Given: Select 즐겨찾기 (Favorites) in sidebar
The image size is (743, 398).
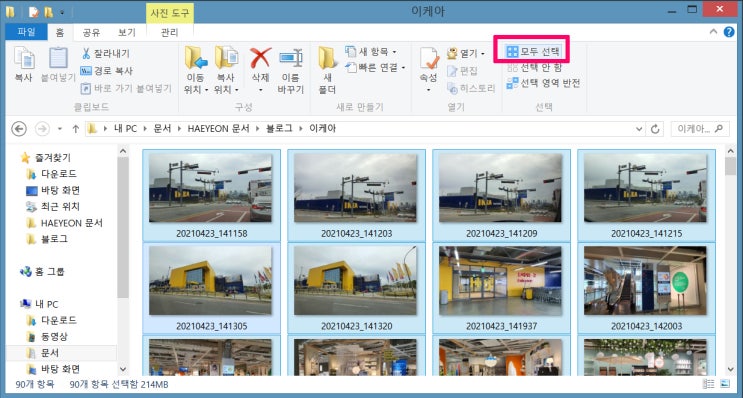Looking at the screenshot, I should [46, 157].
